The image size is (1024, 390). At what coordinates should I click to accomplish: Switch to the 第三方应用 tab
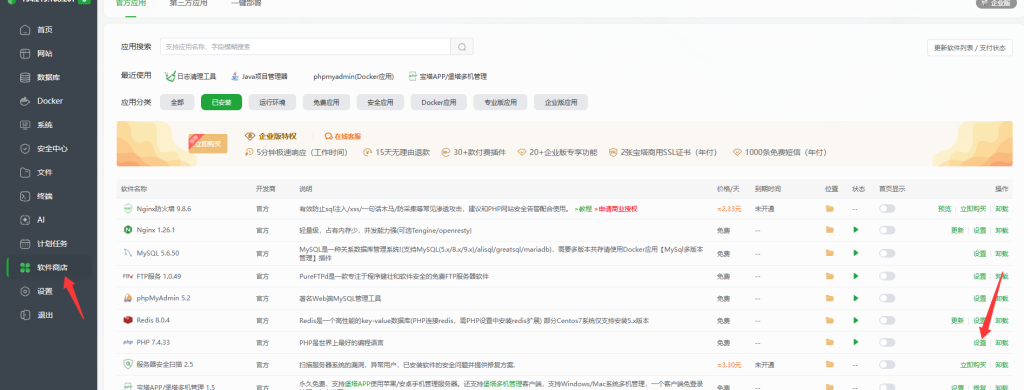pos(188,3)
